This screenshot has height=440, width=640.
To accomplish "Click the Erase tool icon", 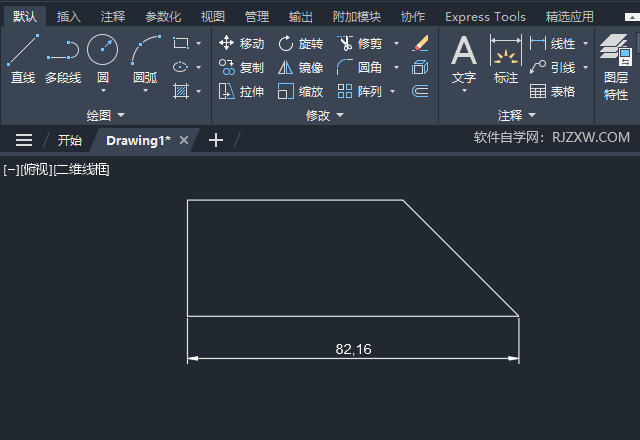I will (420, 43).
